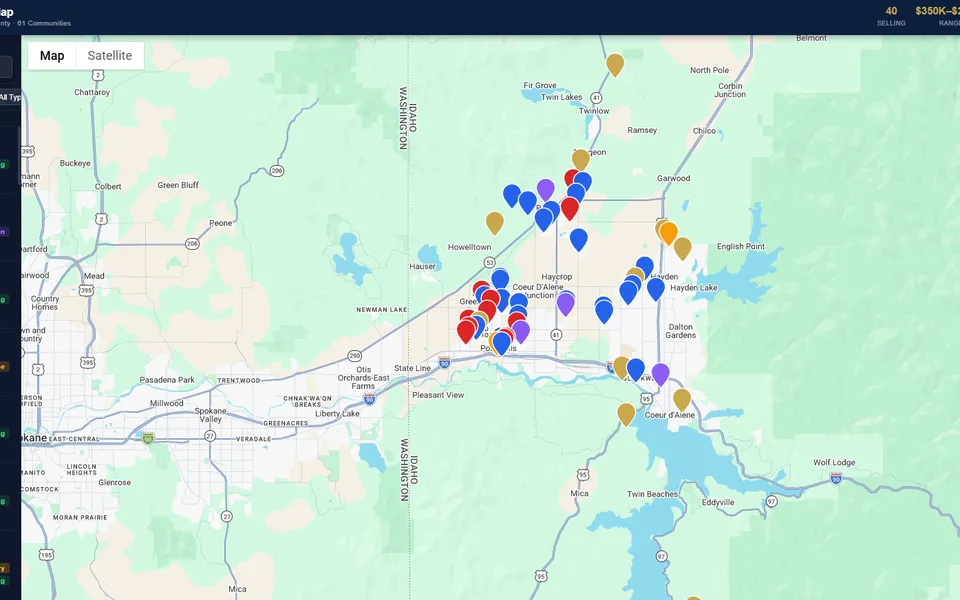Click the Interstate 90 shield near State Line
Screen dimensions: 960x600
pos(444,362)
